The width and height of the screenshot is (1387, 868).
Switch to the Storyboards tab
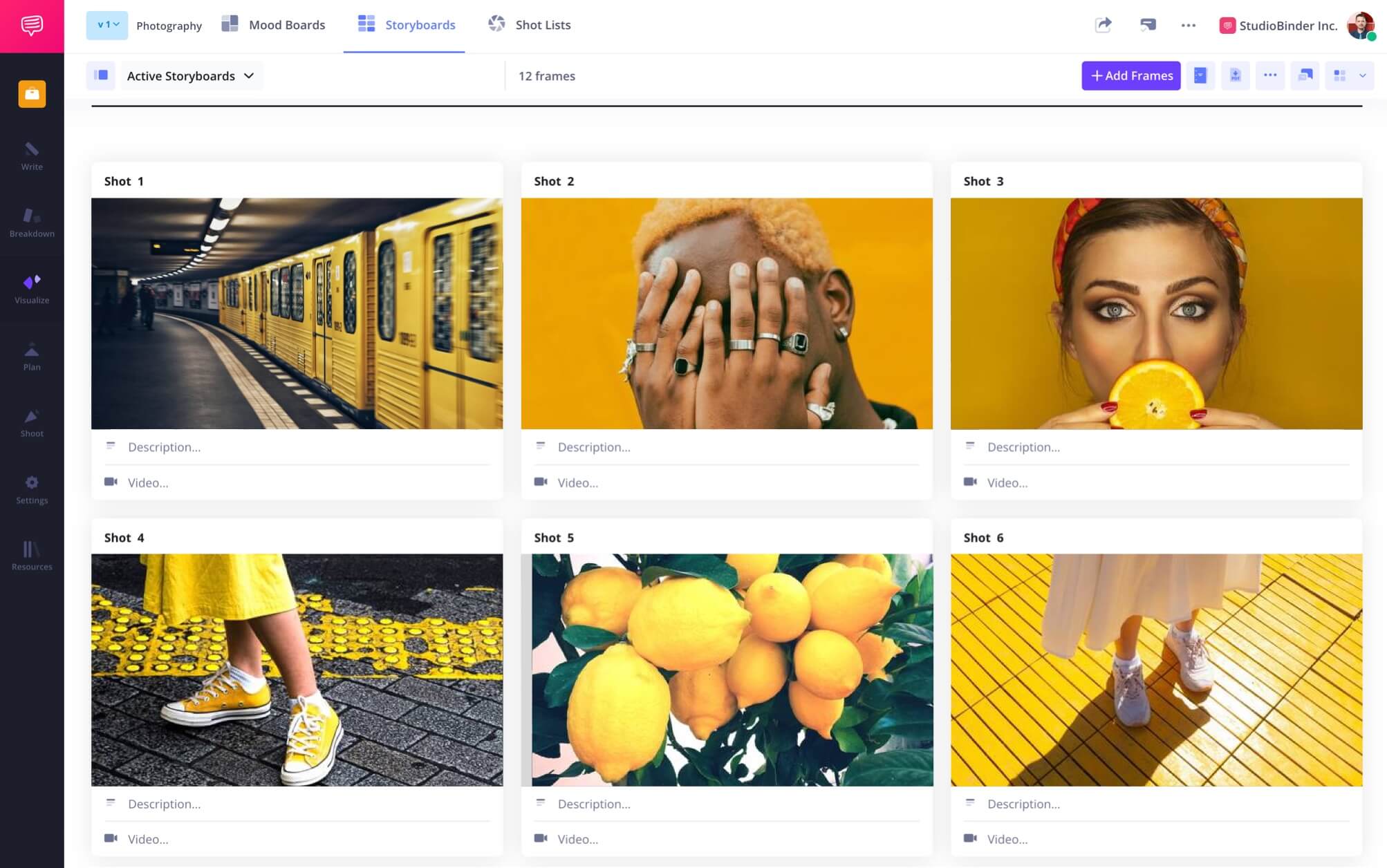click(406, 25)
